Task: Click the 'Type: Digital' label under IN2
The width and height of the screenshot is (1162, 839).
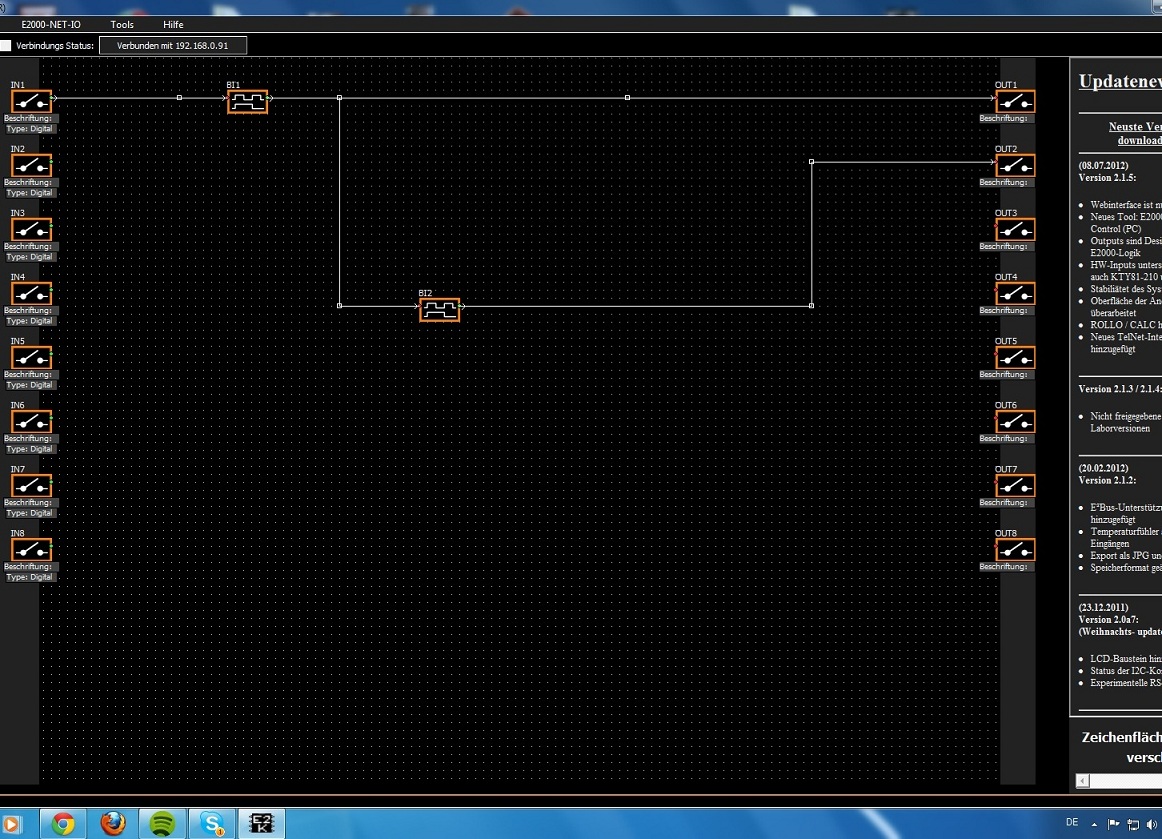Action: click(30, 193)
